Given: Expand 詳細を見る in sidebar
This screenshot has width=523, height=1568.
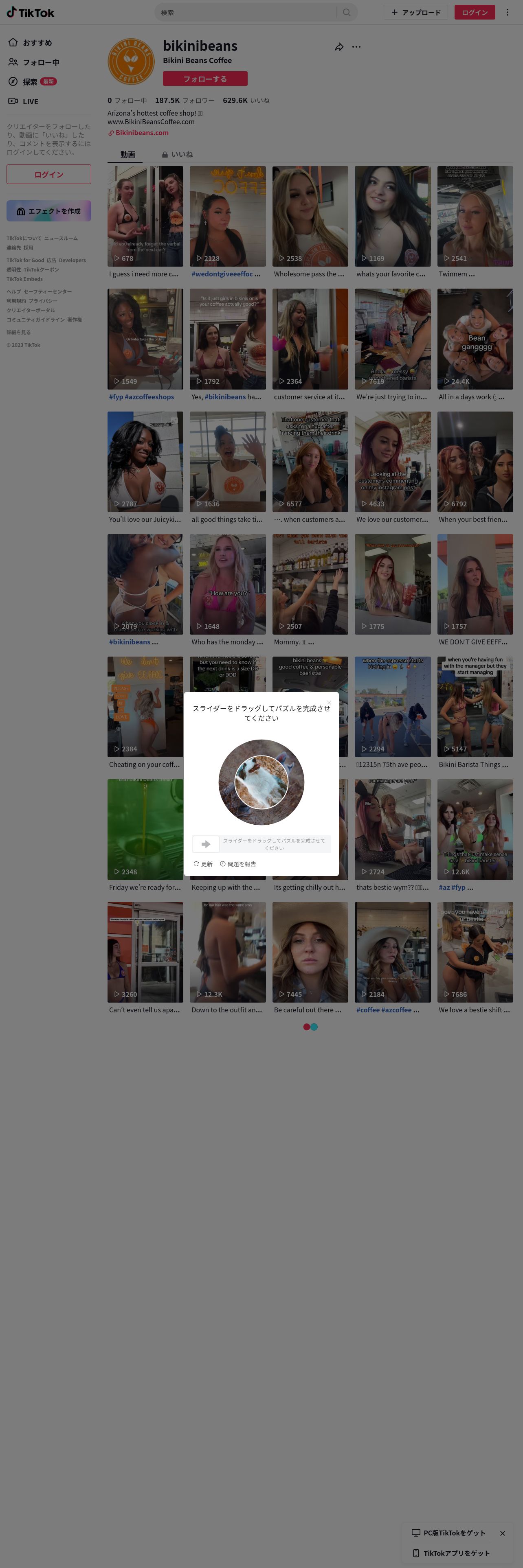Looking at the screenshot, I should (x=18, y=332).
